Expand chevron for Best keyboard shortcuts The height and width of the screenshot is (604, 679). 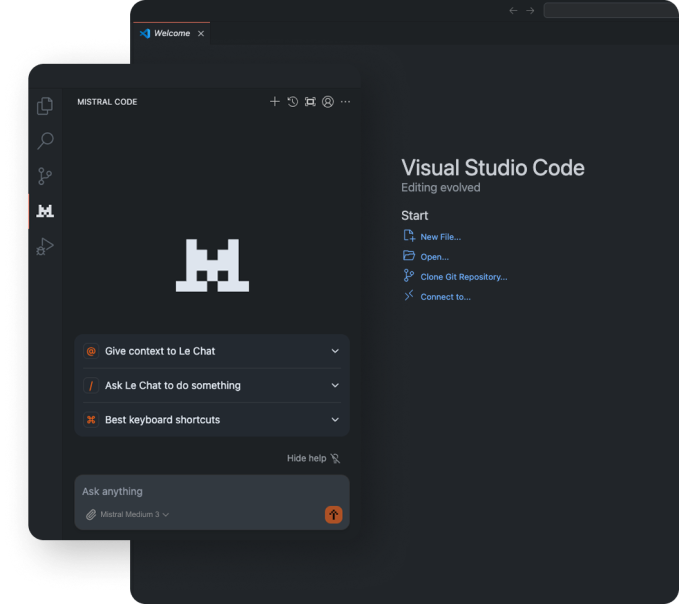click(x=335, y=420)
